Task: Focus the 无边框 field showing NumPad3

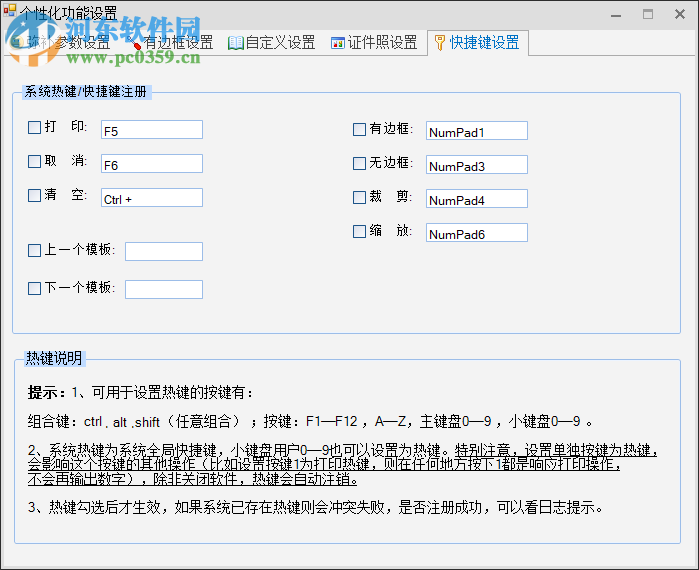Action: click(x=477, y=164)
